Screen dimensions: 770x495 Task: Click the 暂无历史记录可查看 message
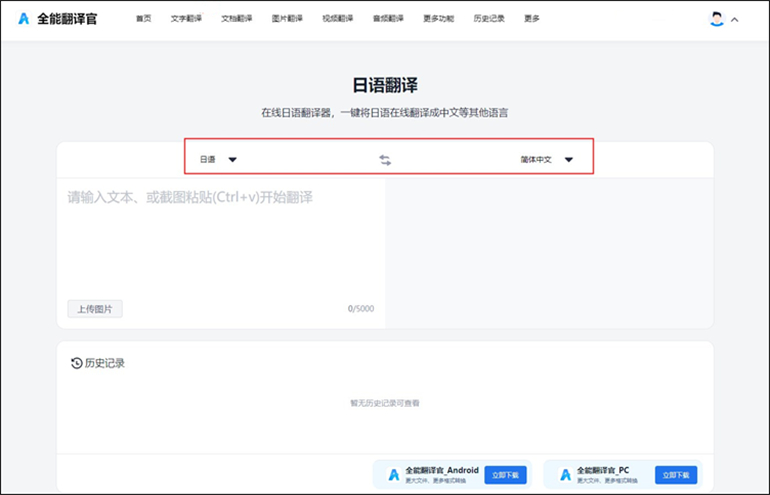click(x=385, y=403)
